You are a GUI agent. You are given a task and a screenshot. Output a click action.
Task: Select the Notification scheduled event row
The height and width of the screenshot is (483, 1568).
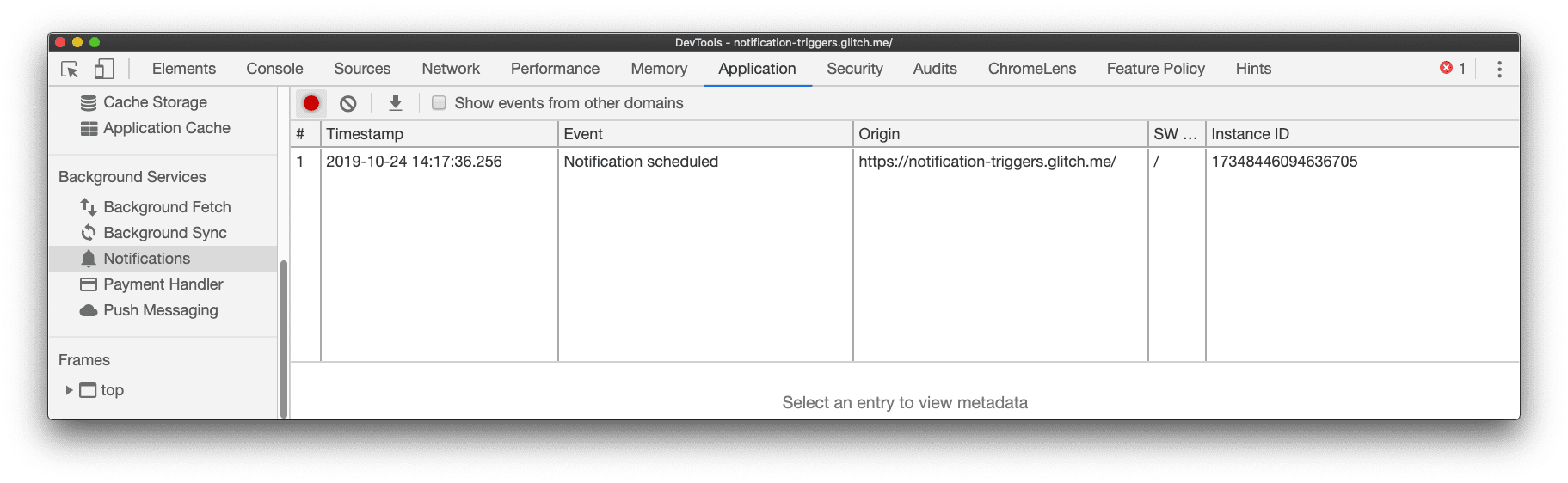(640, 162)
